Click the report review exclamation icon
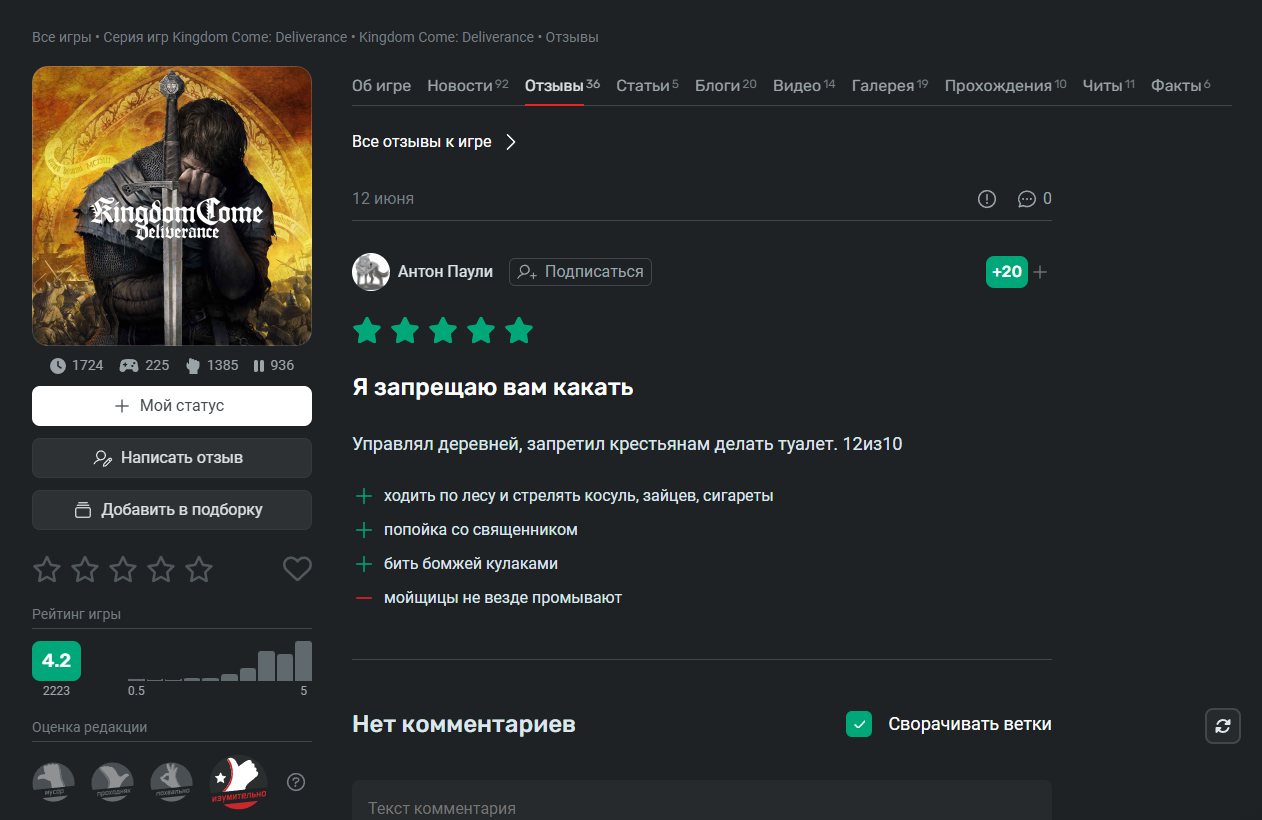Screen dimensions: 1262x820 pos(987,199)
